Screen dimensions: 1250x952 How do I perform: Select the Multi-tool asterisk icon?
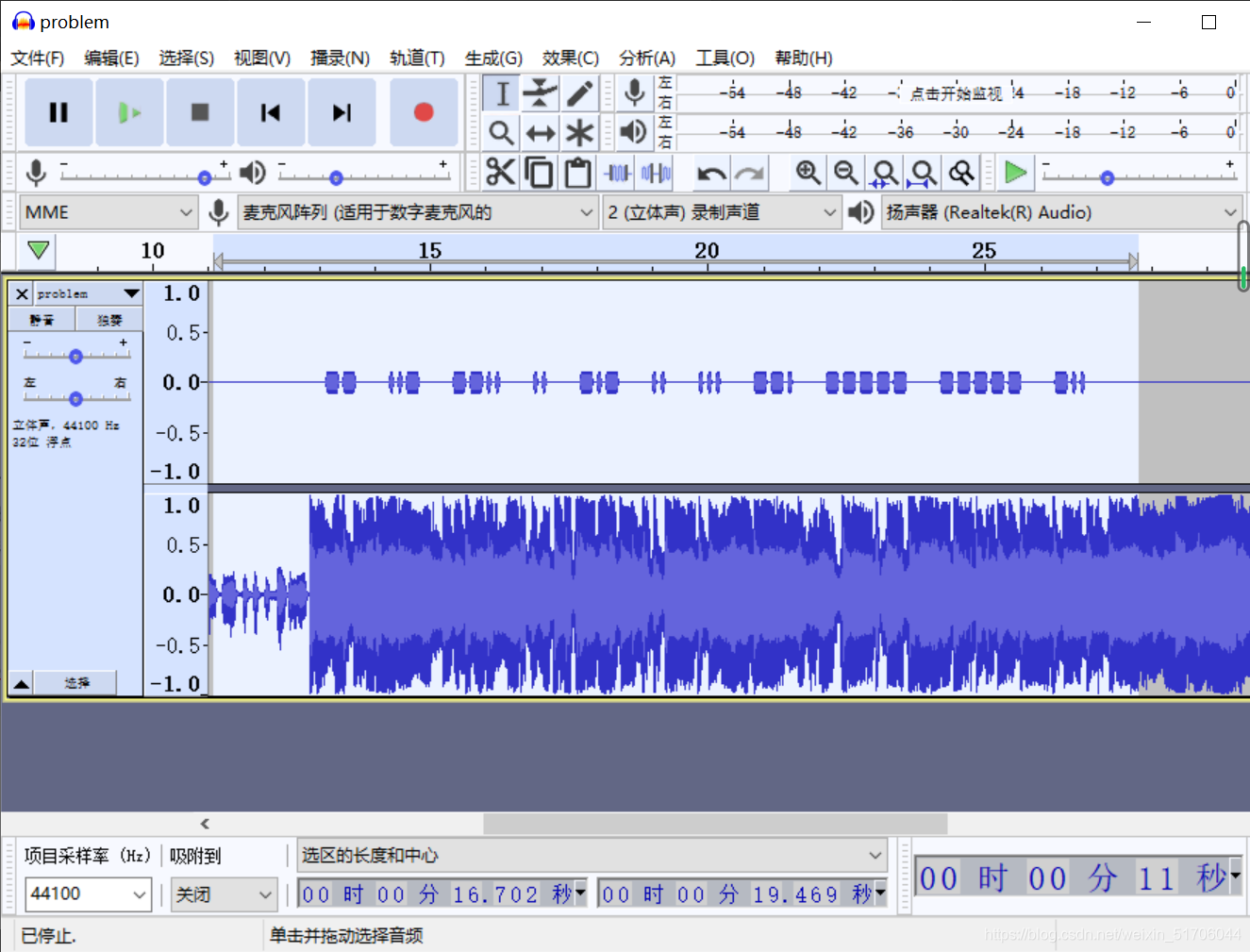point(579,132)
